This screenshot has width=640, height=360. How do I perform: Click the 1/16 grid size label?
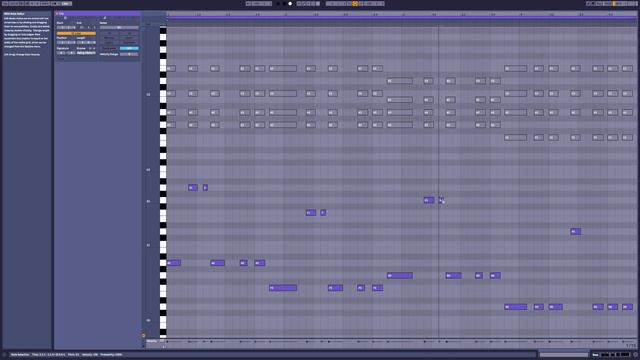coord(631,346)
